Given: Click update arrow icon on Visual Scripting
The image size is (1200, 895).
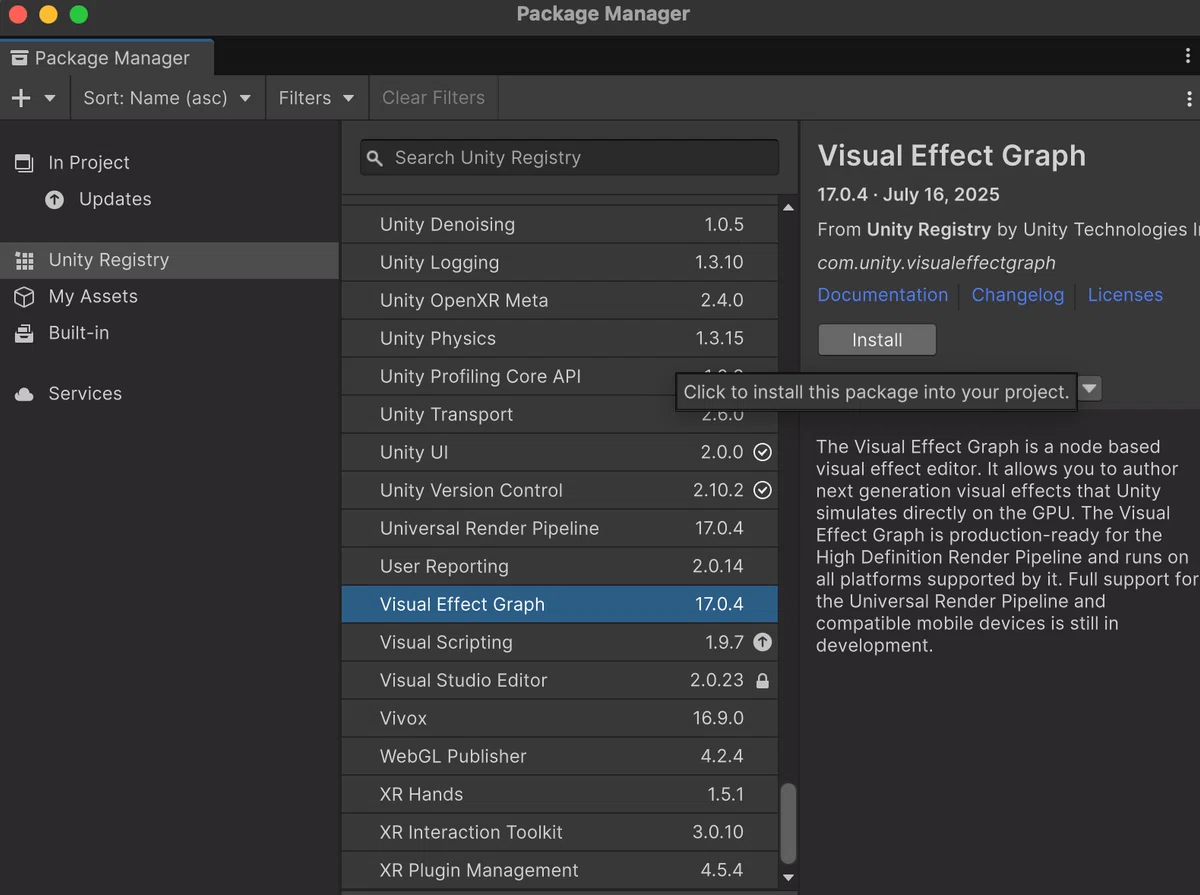Looking at the screenshot, I should point(762,643).
